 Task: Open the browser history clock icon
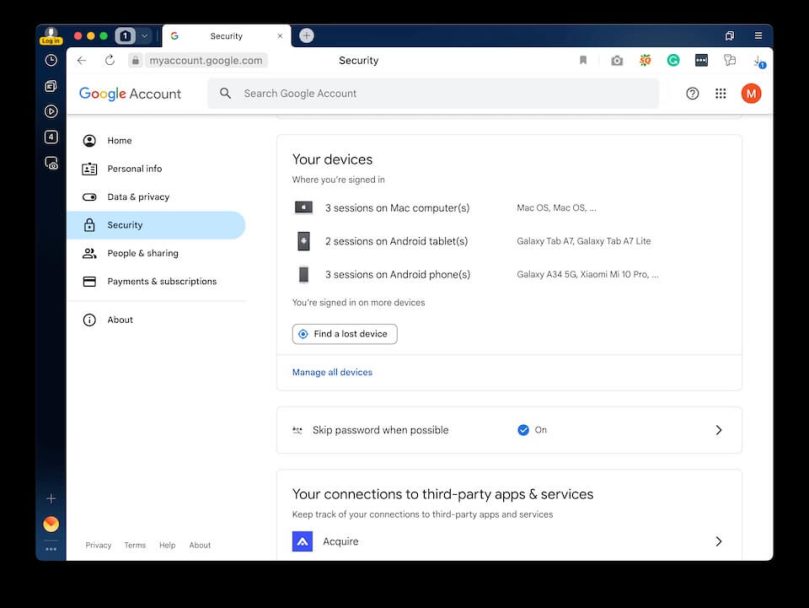[51, 61]
